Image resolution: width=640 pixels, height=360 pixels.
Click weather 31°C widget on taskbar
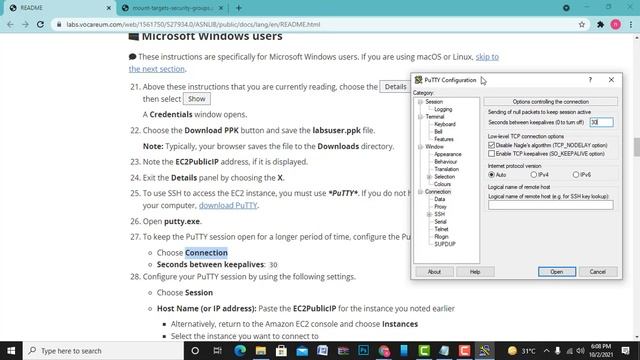522,351
